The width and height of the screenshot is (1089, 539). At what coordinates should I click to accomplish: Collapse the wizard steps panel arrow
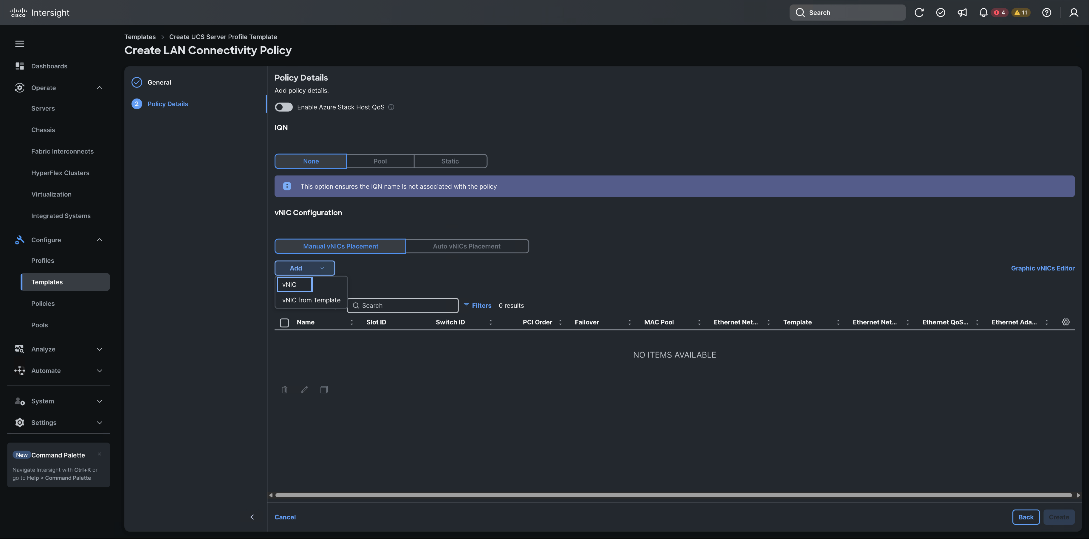tap(252, 517)
